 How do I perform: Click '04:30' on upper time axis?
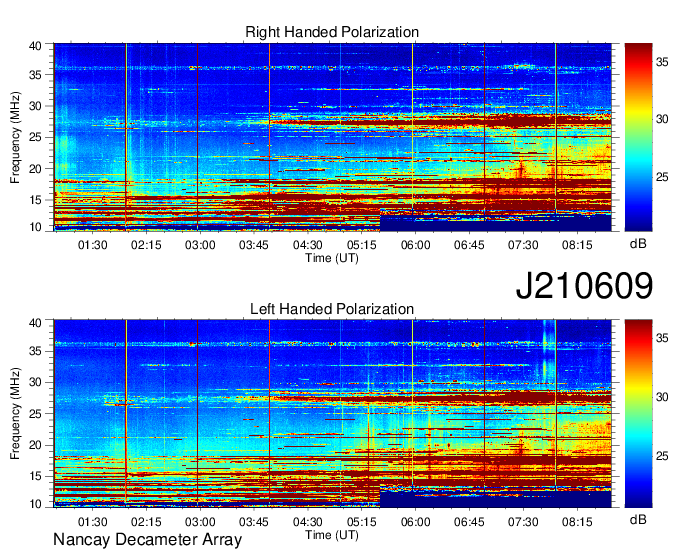coord(307,245)
